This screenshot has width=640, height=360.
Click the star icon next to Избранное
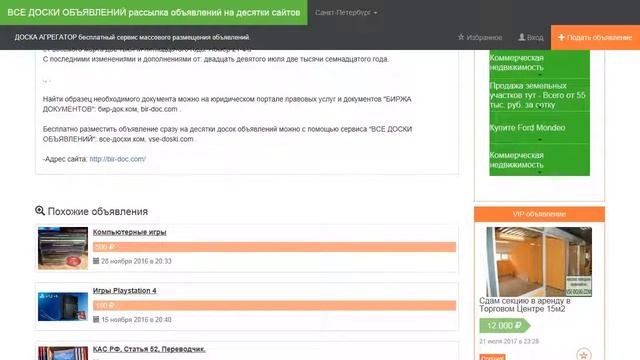[x=461, y=37]
